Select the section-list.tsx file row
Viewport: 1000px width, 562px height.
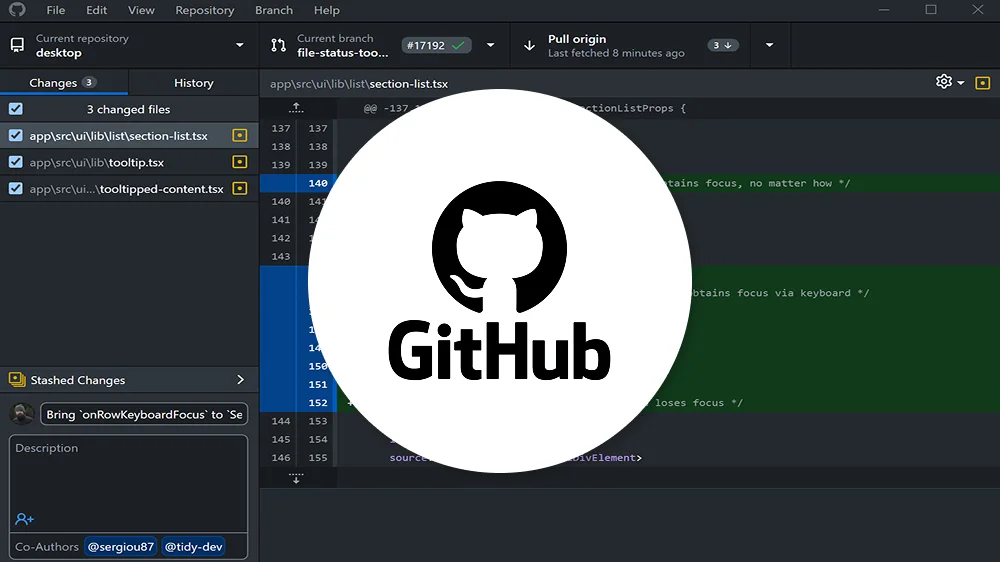(x=129, y=135)
